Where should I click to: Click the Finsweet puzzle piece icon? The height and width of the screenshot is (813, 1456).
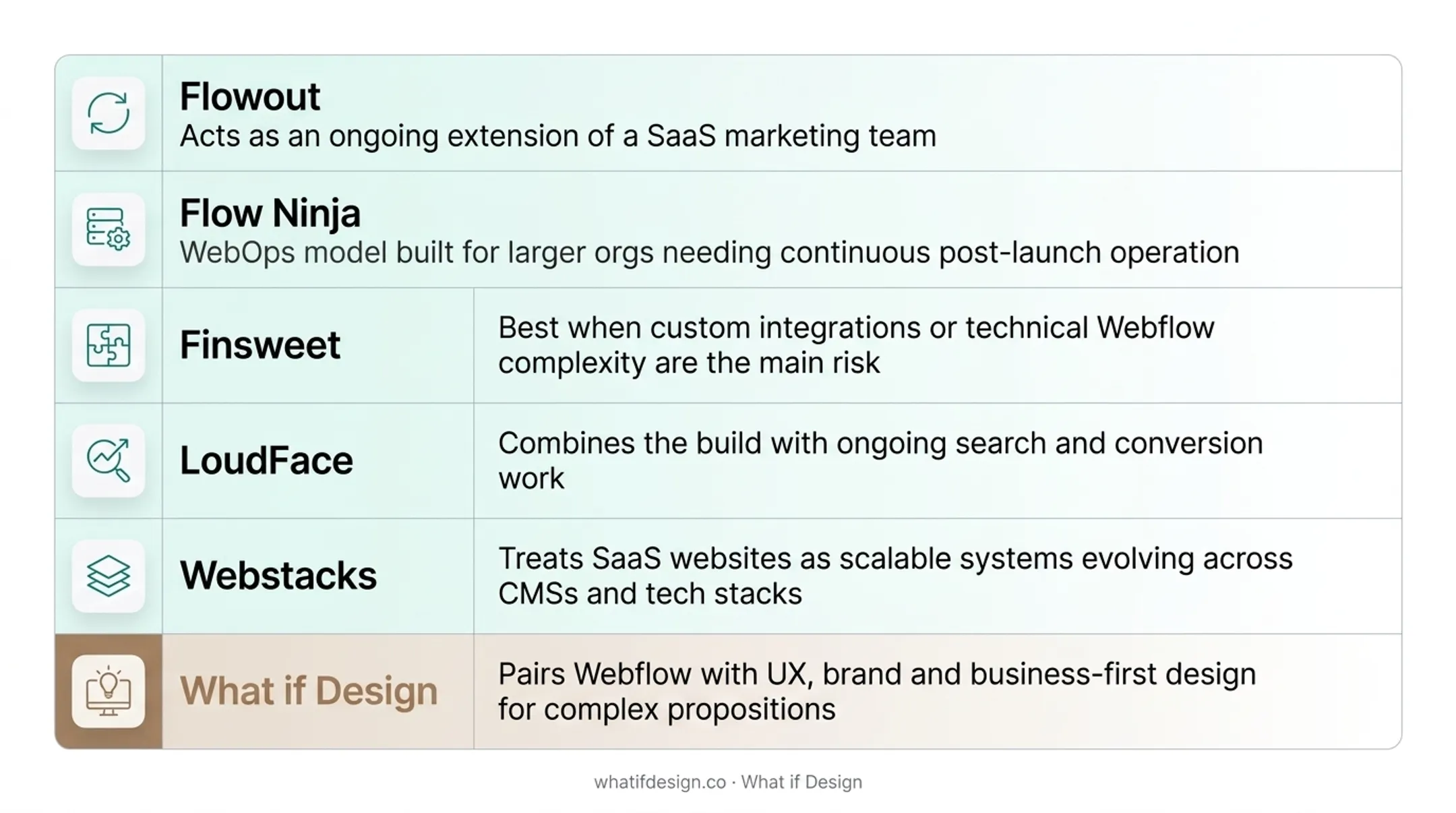tap(109, 345)
